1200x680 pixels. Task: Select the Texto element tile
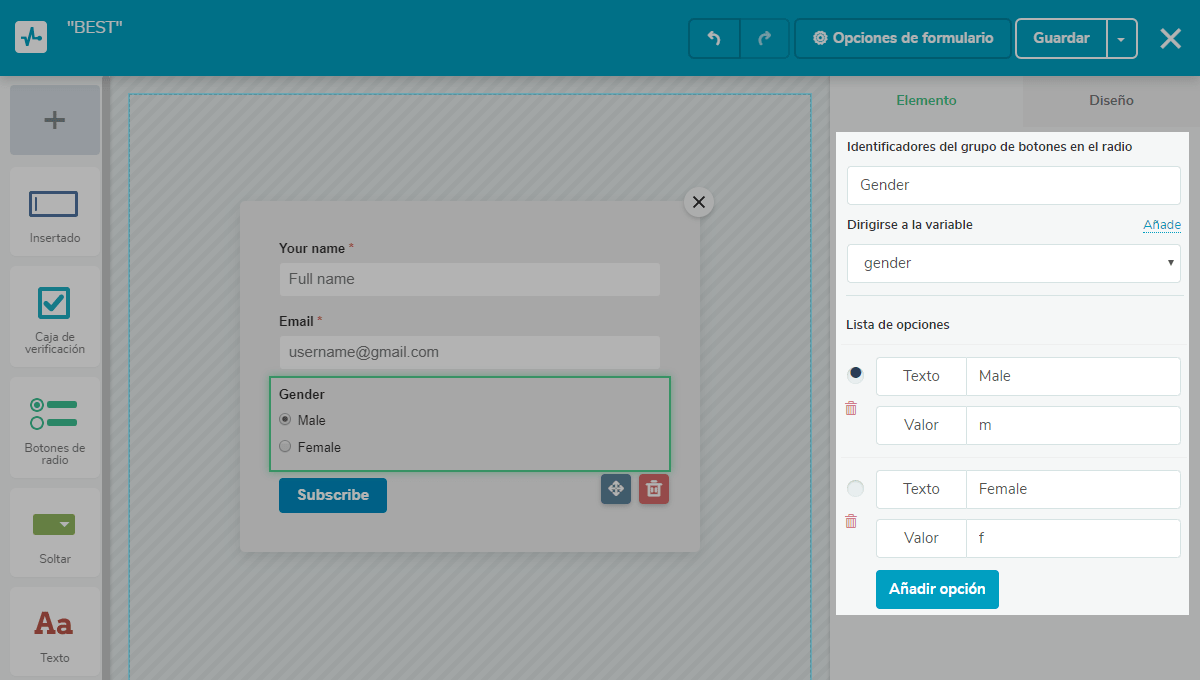(x=55, y=632)
